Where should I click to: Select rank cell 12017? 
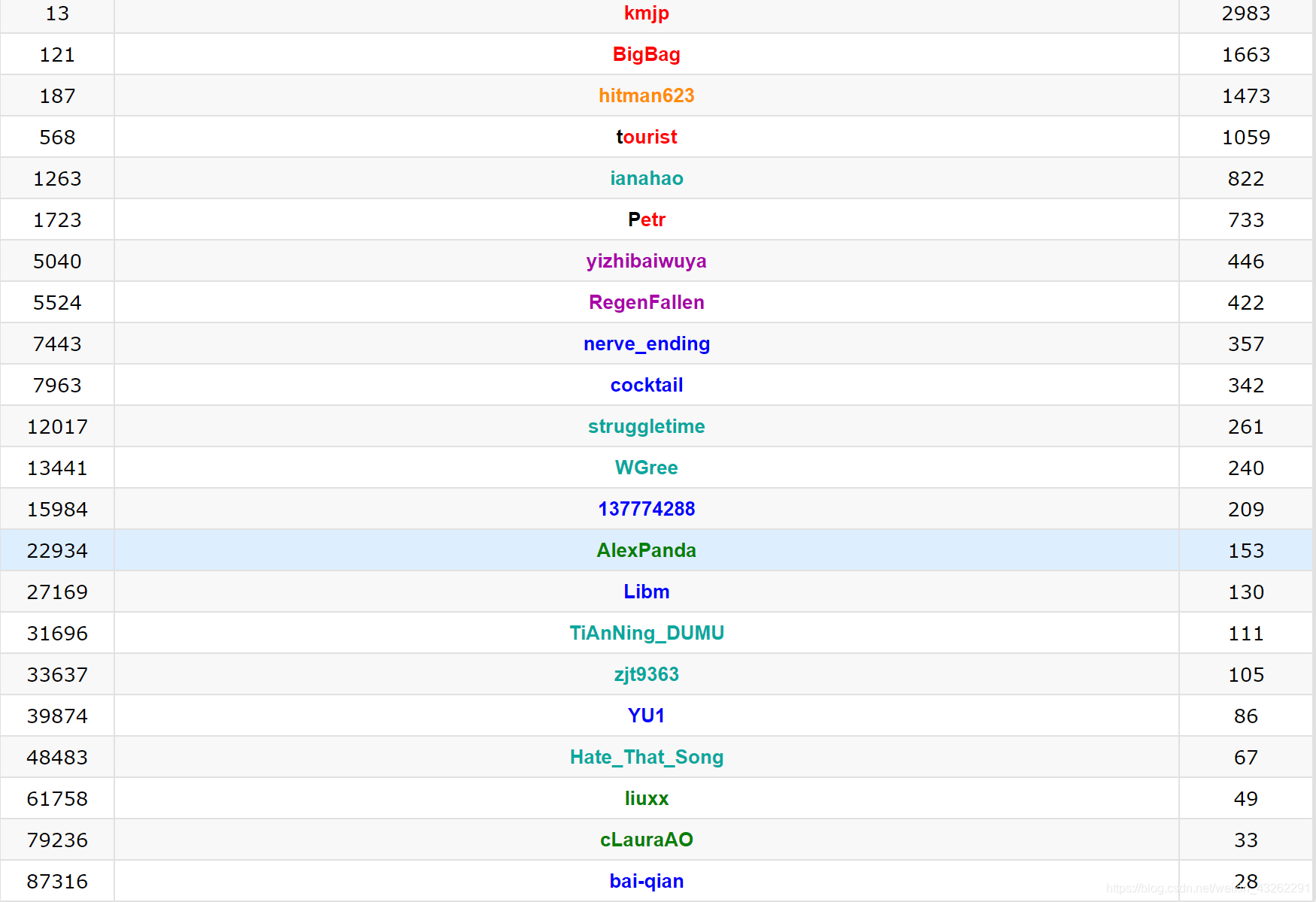(x=57, y=426)
